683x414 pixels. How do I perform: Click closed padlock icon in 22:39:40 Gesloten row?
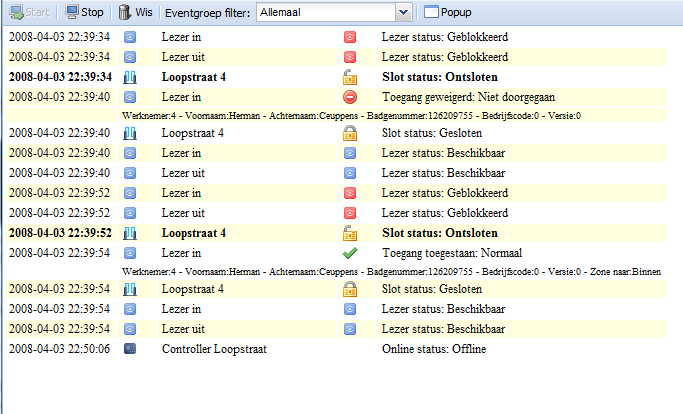tap(350, 133)
